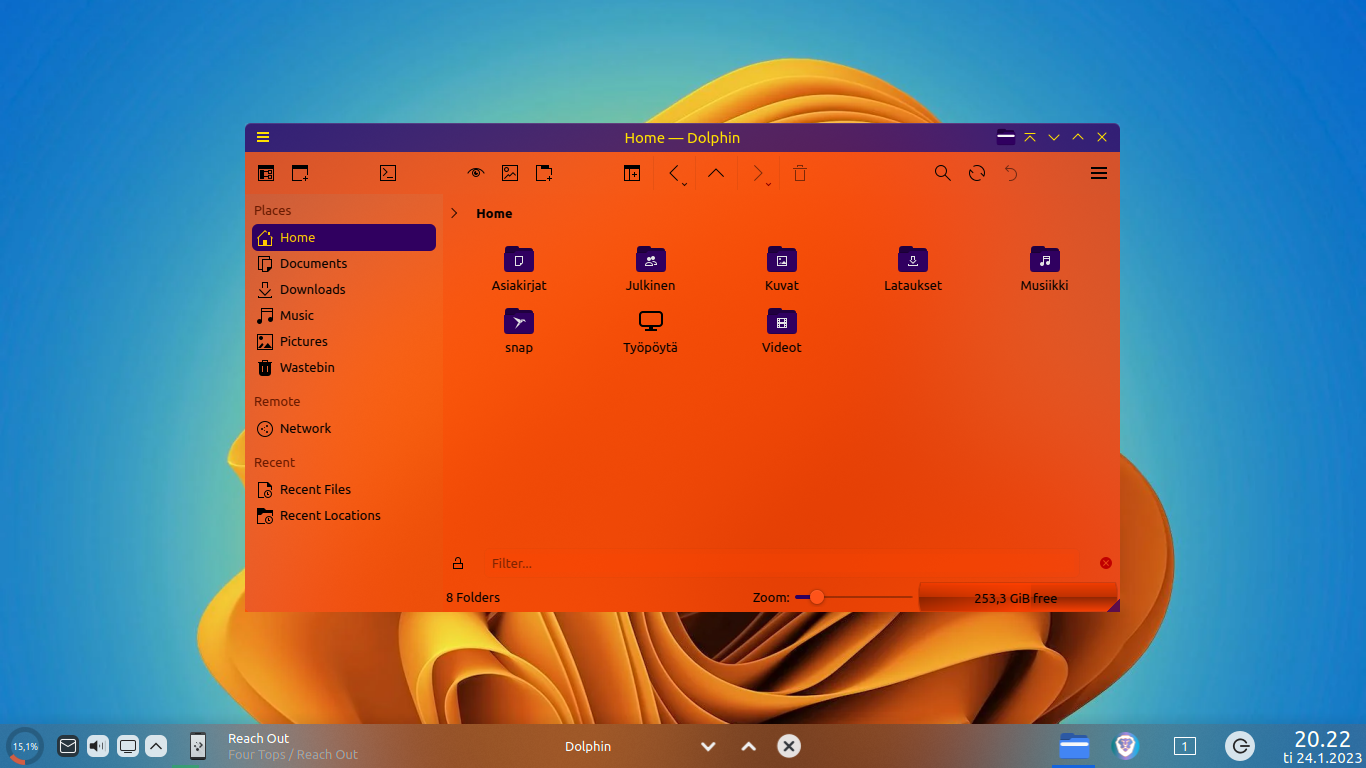Open the terminal panel icon in toolbar
The width and height of the screenshot is (1366, 768).
[388, 173]
